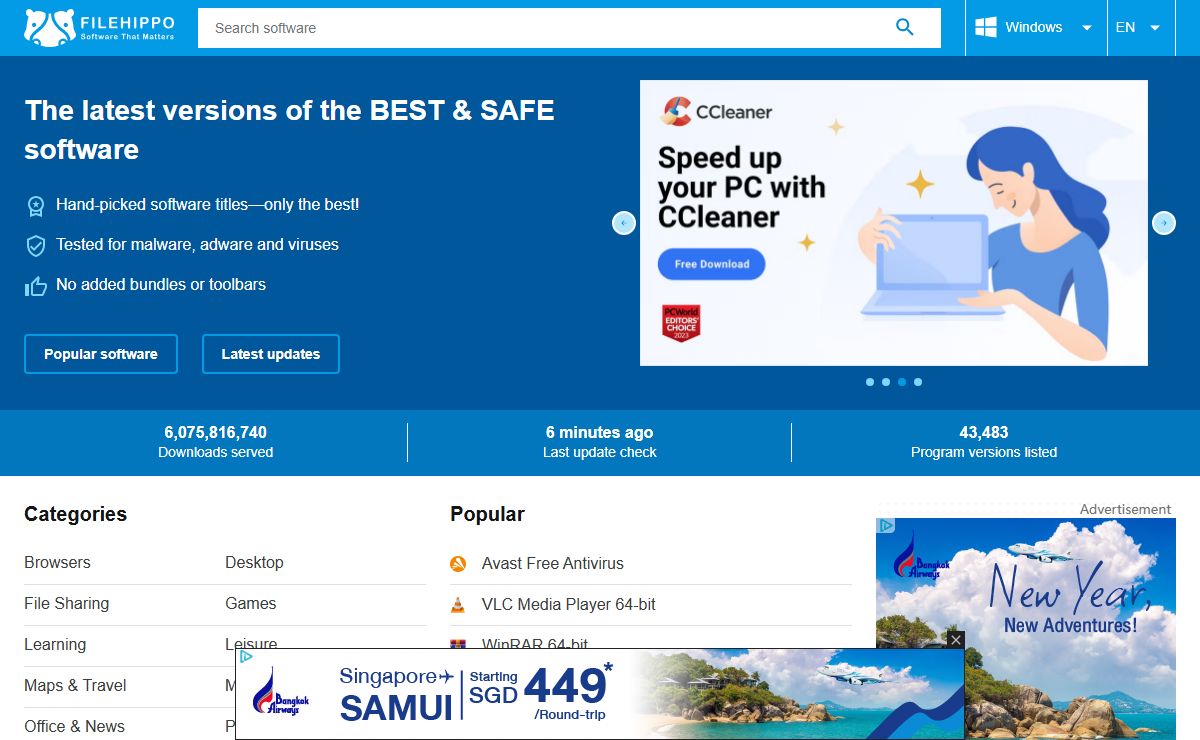
Task: Click the VLC cone icon
Action: 458,604
